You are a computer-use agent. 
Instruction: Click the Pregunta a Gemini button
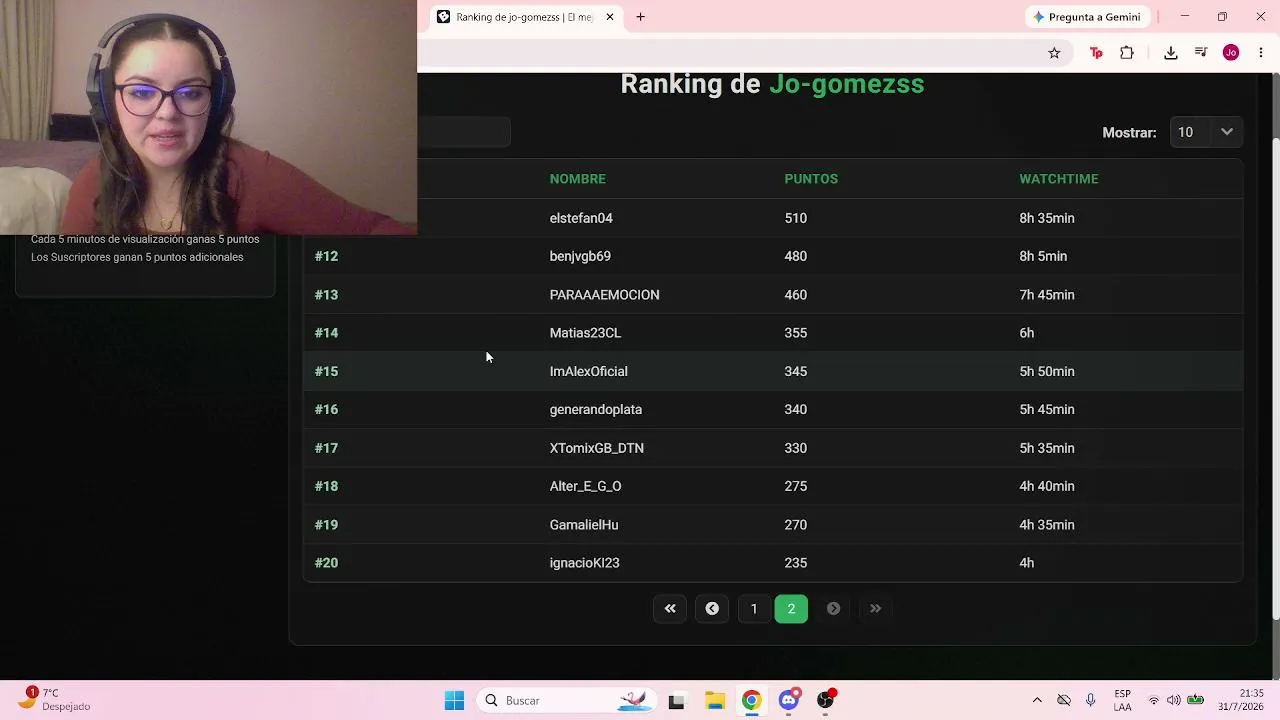point(1087,17)
